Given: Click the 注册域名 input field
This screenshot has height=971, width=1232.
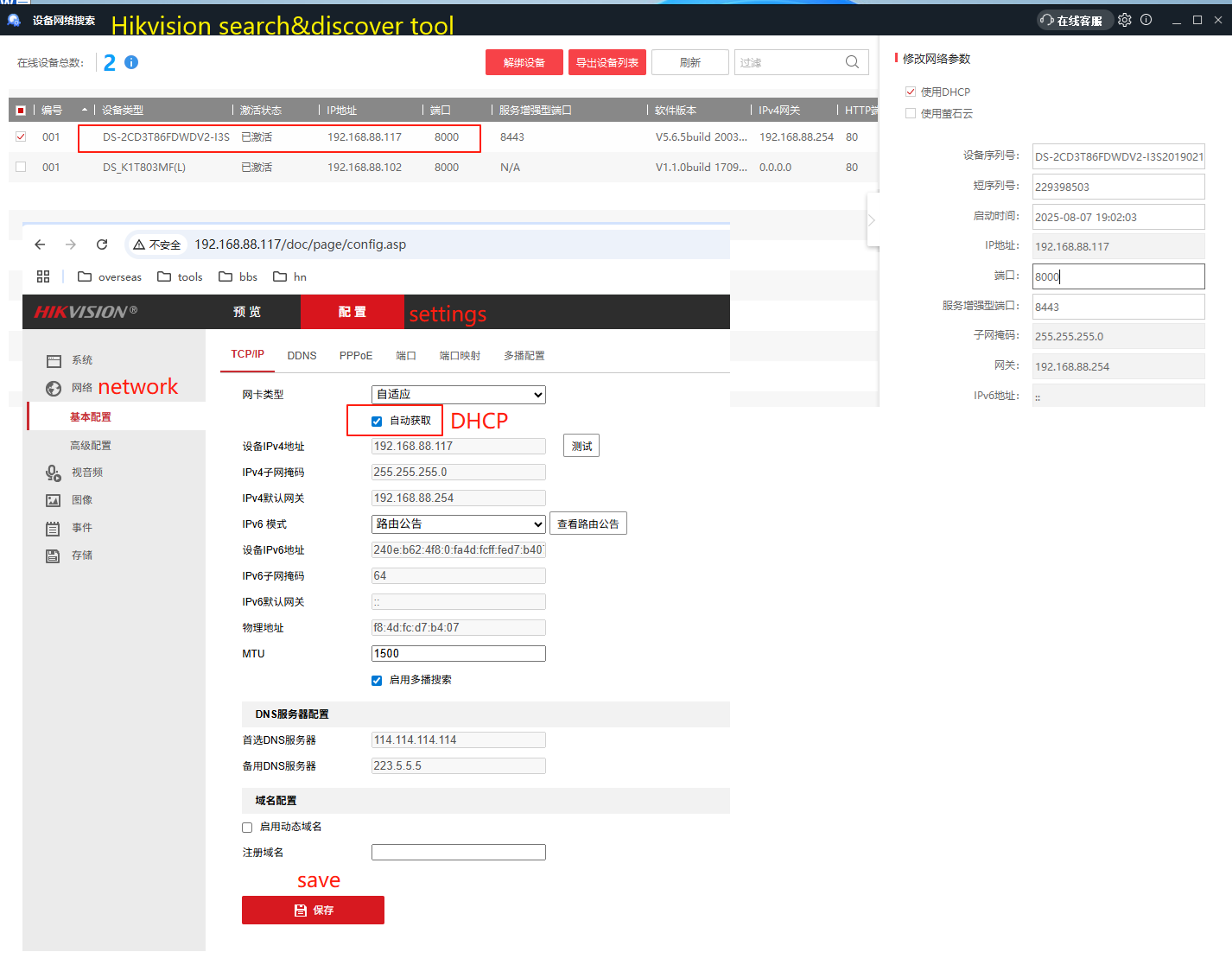Looking at the screenshot, I should (459, 853).
